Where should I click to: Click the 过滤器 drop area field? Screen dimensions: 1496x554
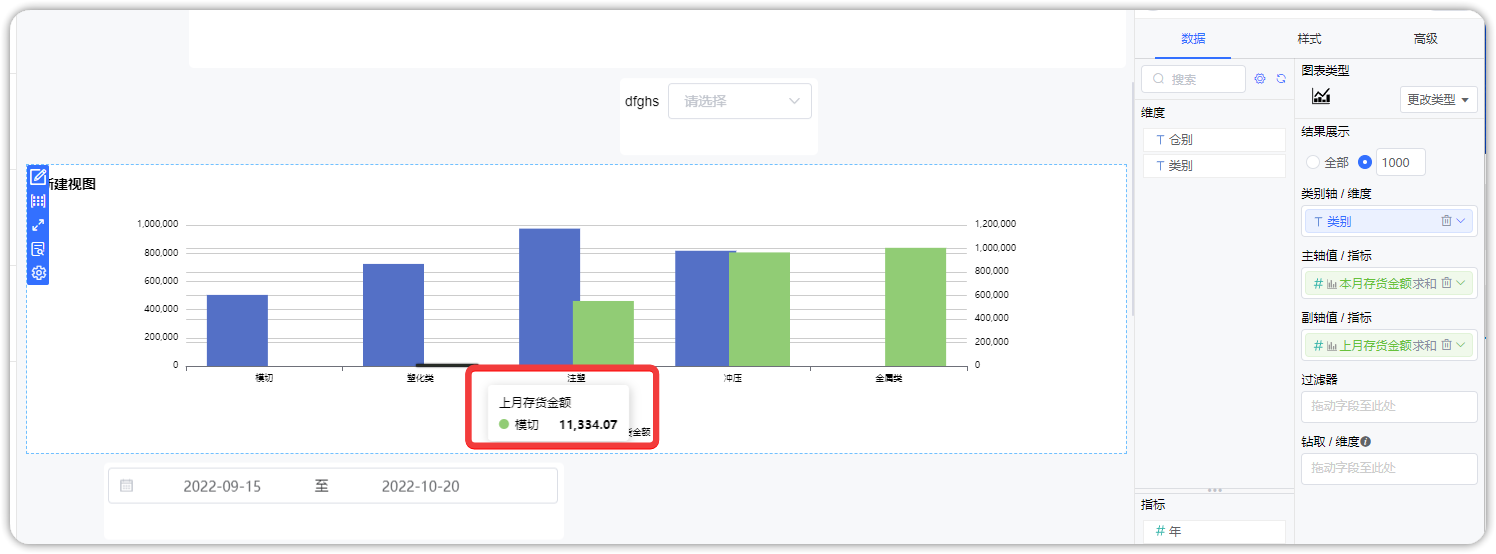coord(1389,406)
